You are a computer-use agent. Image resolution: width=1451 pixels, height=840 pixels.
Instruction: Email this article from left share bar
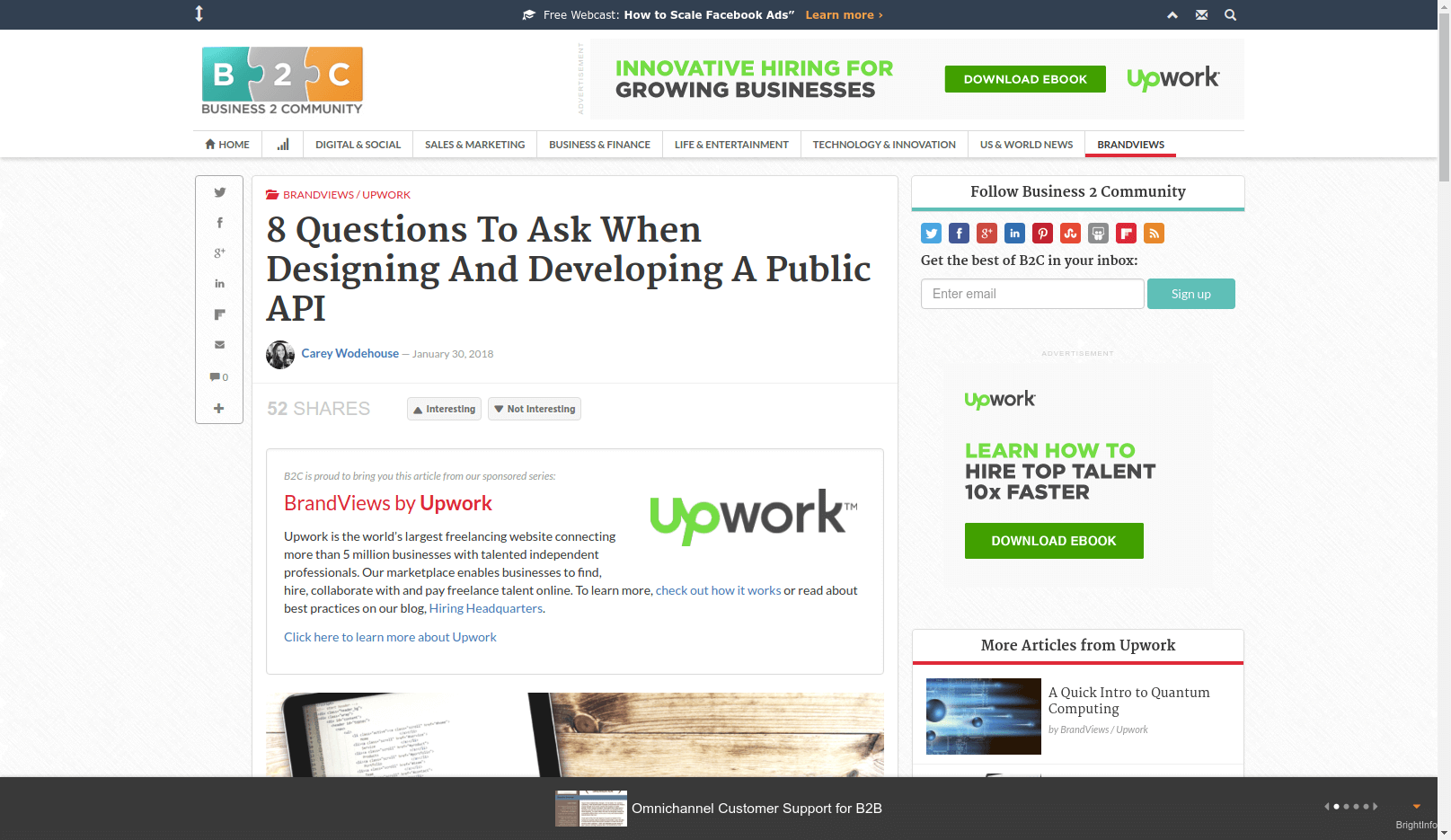pyautogui.click(x=219, y=345)
